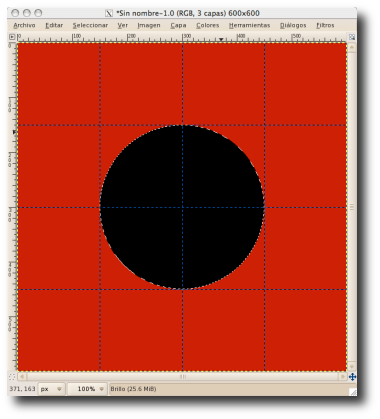Open the image menu arrow beside the ruler
The height and width of the screenshot is (419, 380).
(12, 37)
